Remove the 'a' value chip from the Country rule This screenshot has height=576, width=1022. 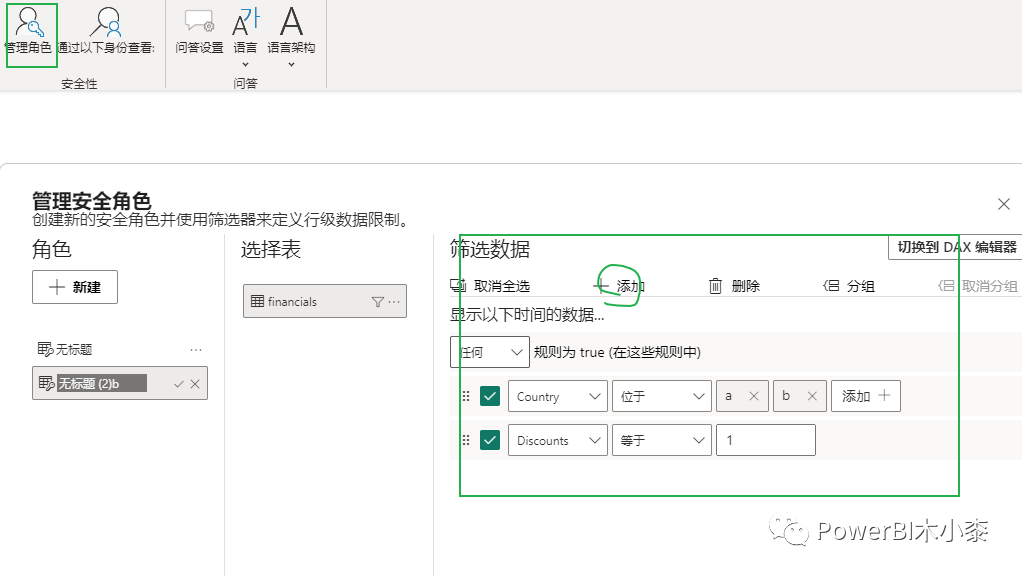pyautogui.click(x=754, y=397)
